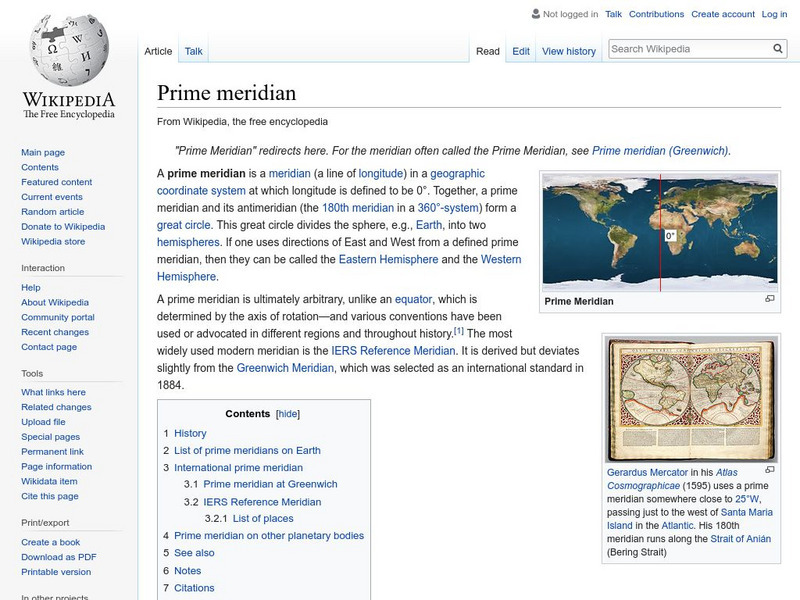Screen dimensions: 800x600
Task: Open the user Talk link at top
Action: (613, 14)
